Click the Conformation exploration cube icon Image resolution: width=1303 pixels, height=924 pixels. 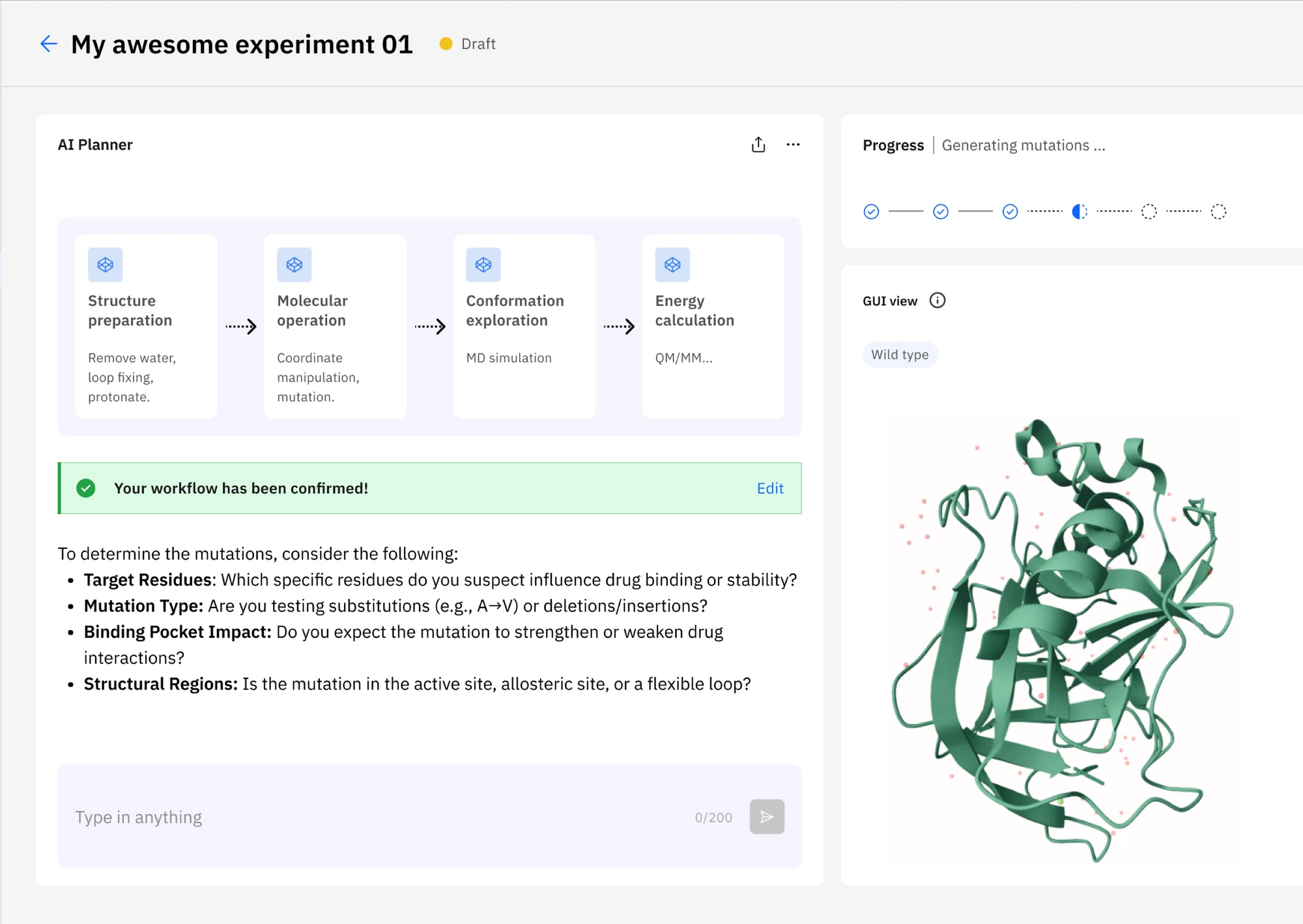click(x=483, y=264)
